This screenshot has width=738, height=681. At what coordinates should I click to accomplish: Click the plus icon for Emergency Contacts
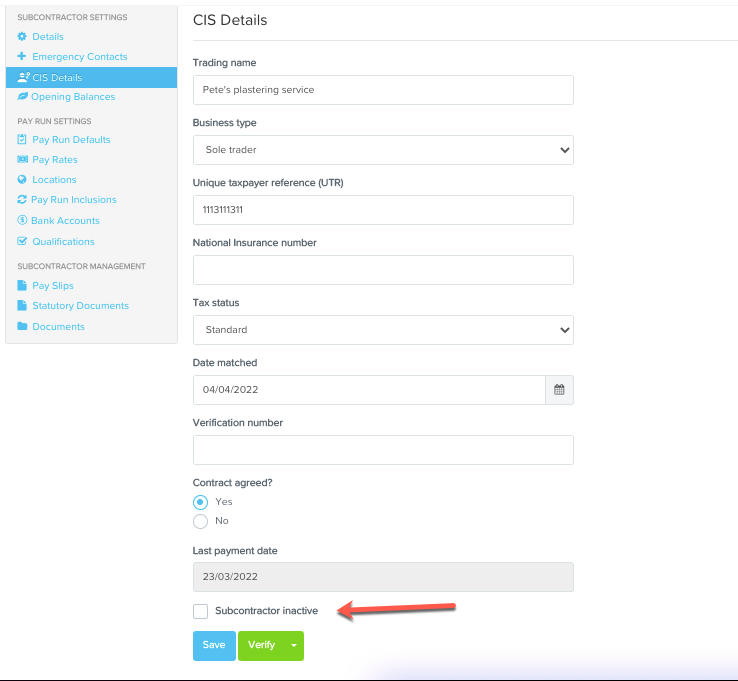22,57
